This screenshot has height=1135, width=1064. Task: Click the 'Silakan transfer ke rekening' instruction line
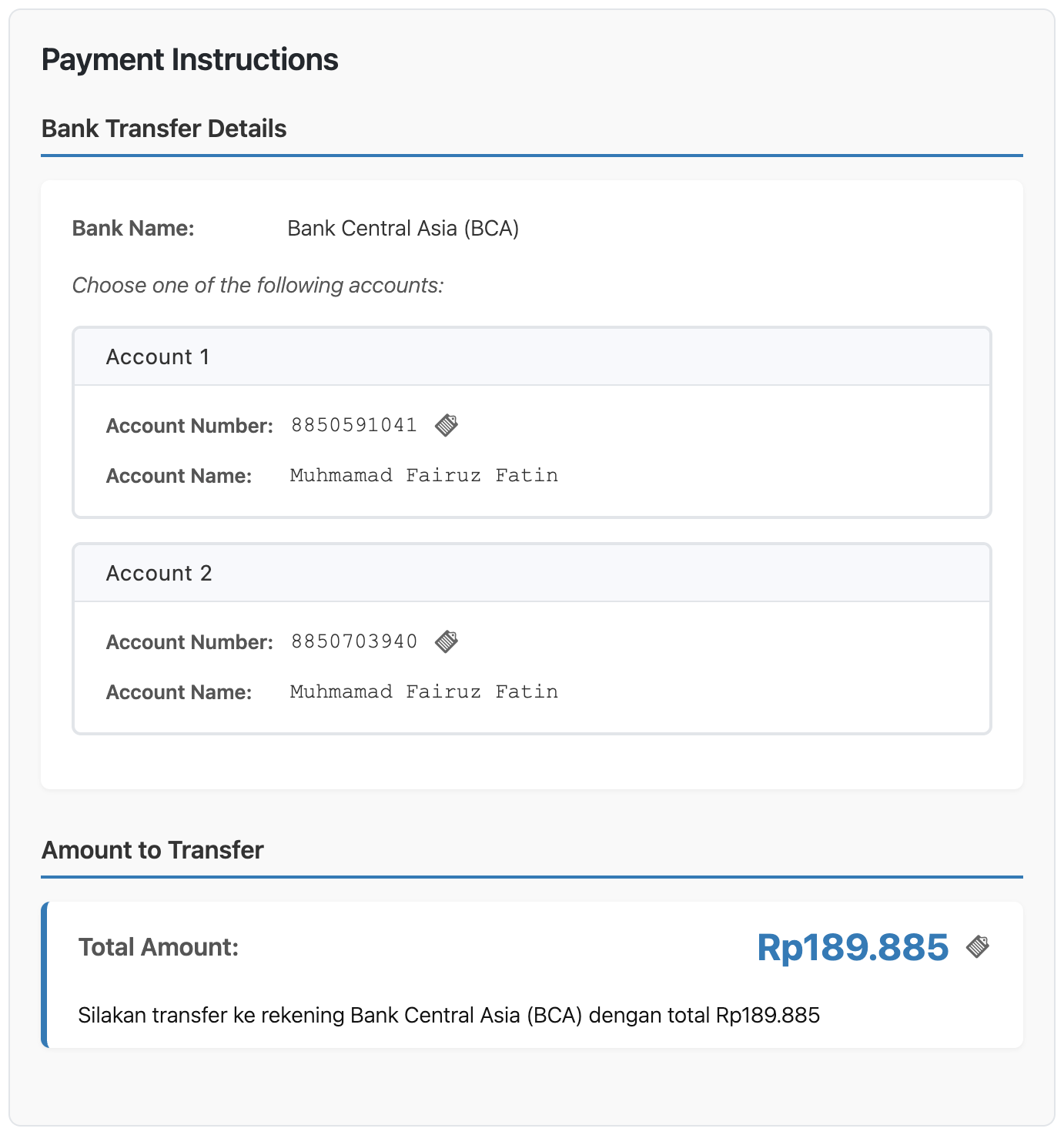coord(449,1016)
